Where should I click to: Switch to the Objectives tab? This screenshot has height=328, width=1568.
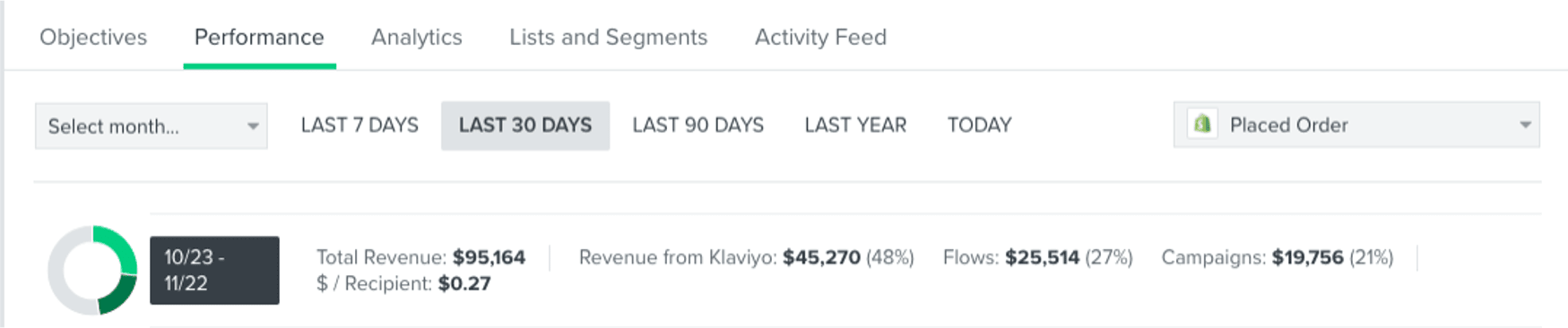click(93, 37)
